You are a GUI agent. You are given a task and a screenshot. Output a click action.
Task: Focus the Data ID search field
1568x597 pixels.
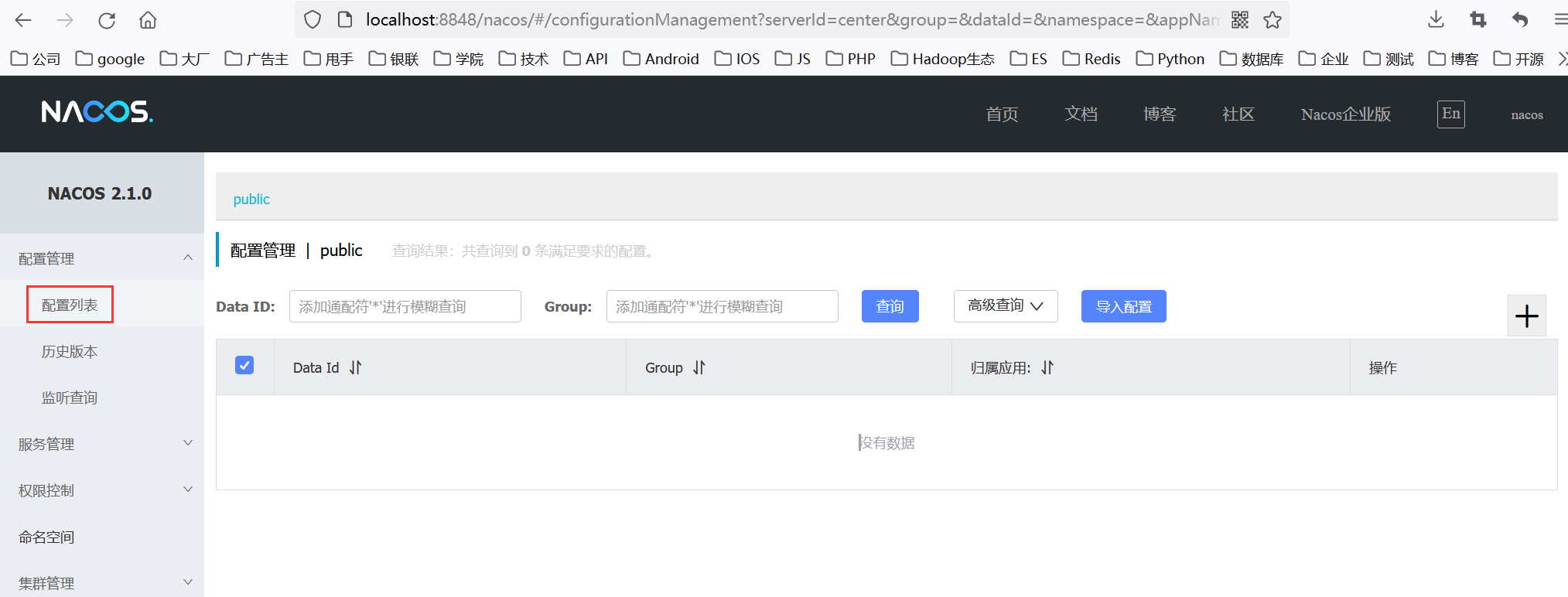[405, 306]
